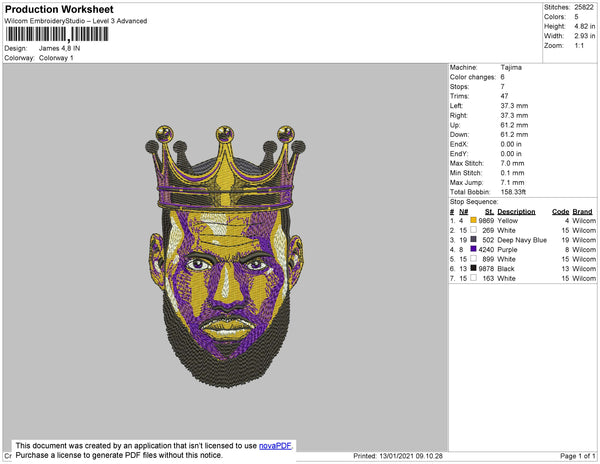Click the 'Page 1 of 1' footer text
600x464 pixels.
[x=577, y=456]
